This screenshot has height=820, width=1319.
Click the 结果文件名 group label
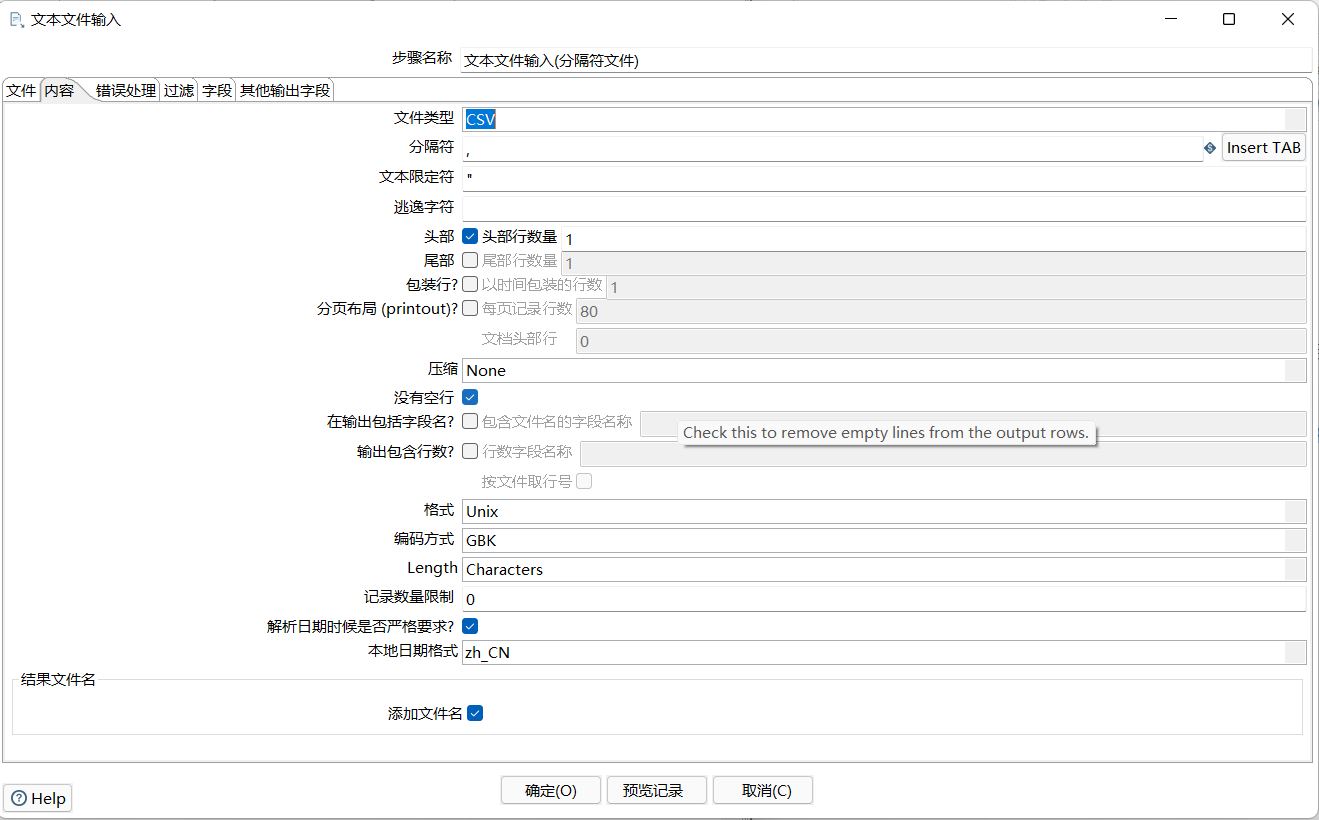58,680
